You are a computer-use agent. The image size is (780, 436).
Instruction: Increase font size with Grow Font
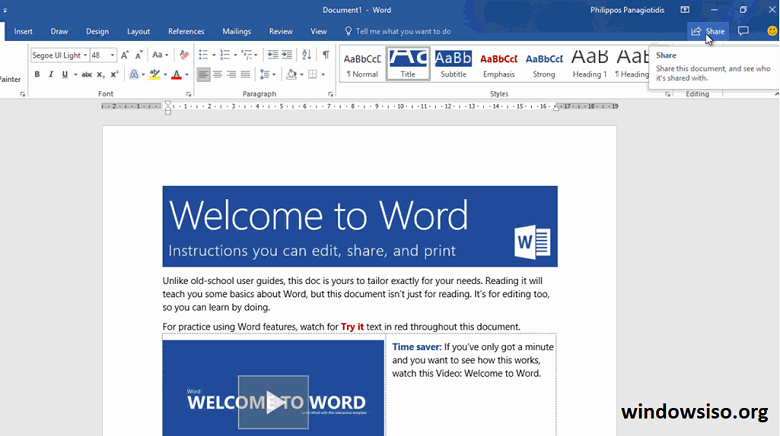click(x=125, y=55)
